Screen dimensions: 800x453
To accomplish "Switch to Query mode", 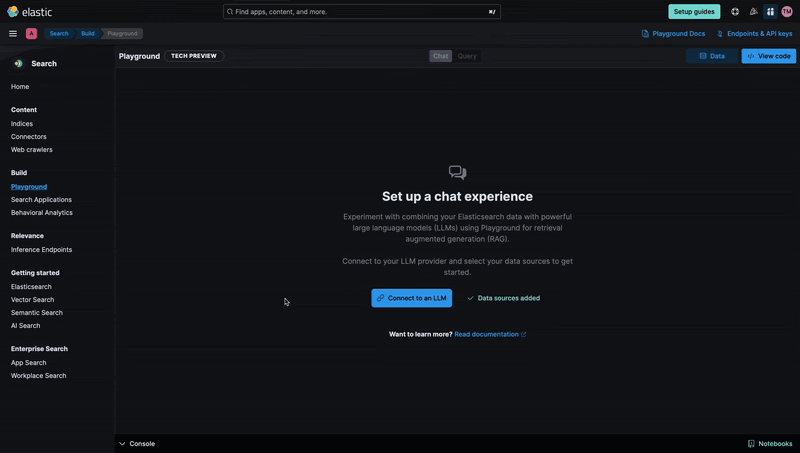I will pyautogui.click(x=467, y=56).
